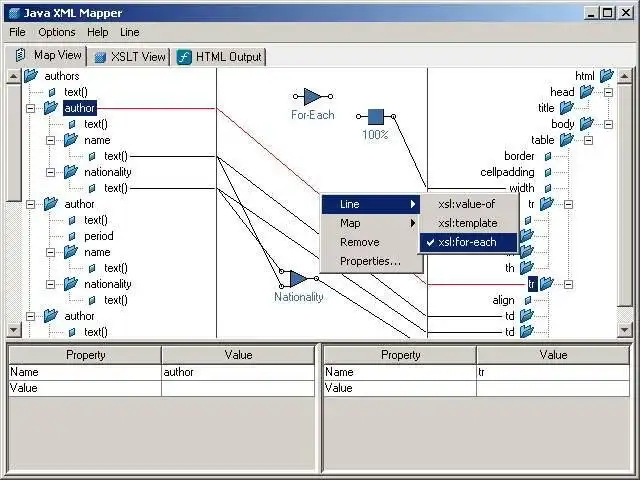Collapse the body node in target tree
This screenshot has width=640, height=480.
[608, 124]
